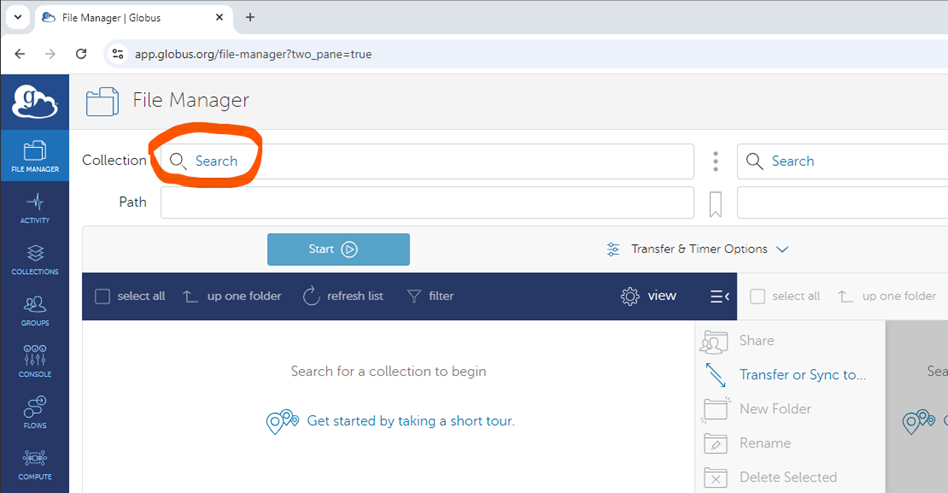Reload the page with browser refresh

pyautogui.click(x=81, y=54)
